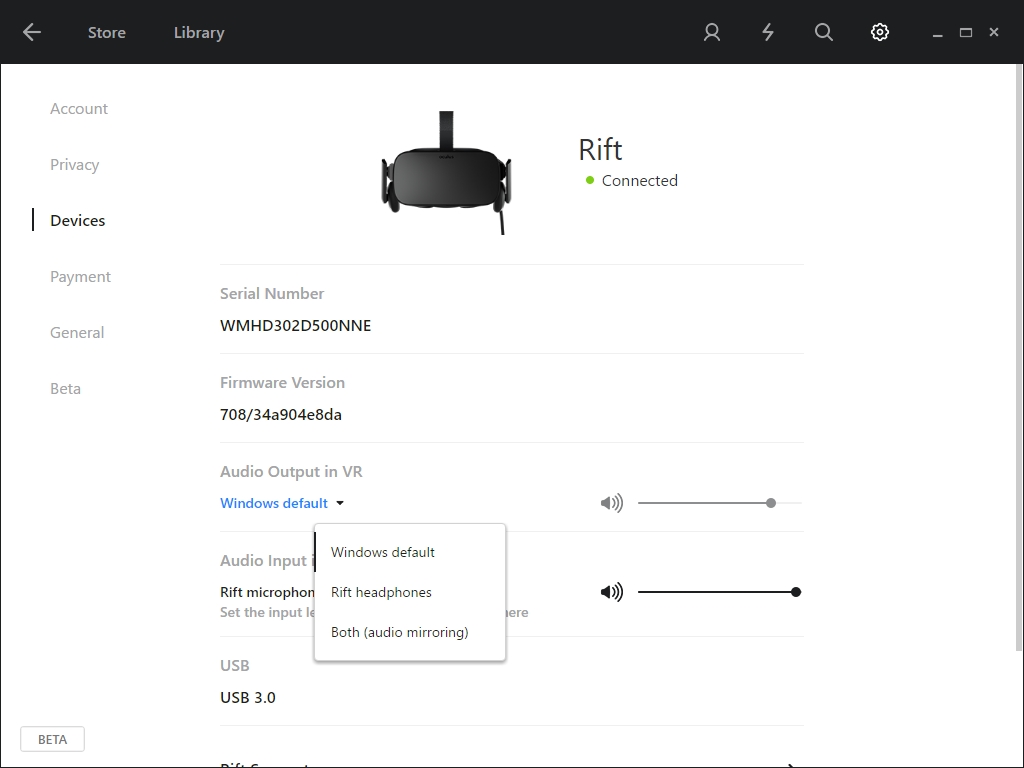Choose Rift headphones output option

[x=409, y=592]
